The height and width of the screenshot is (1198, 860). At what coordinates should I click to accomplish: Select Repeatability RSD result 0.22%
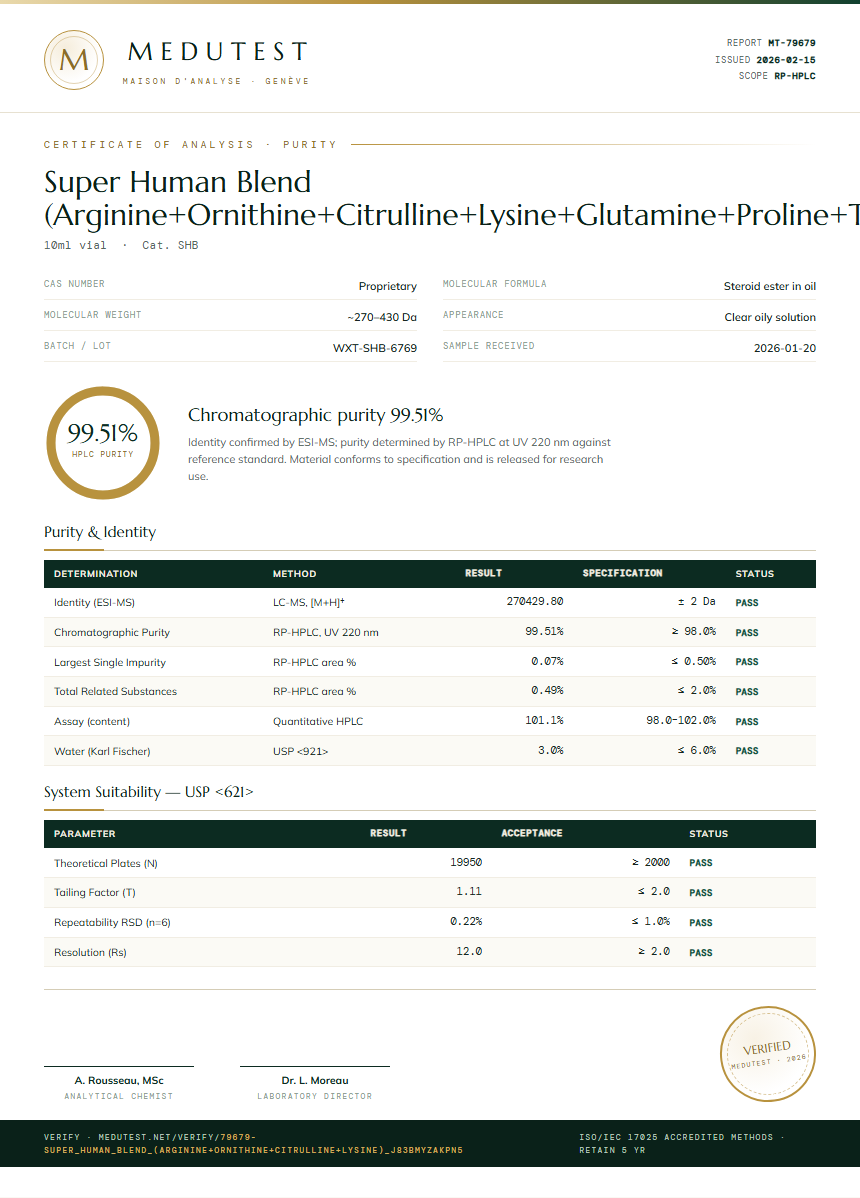466,921
